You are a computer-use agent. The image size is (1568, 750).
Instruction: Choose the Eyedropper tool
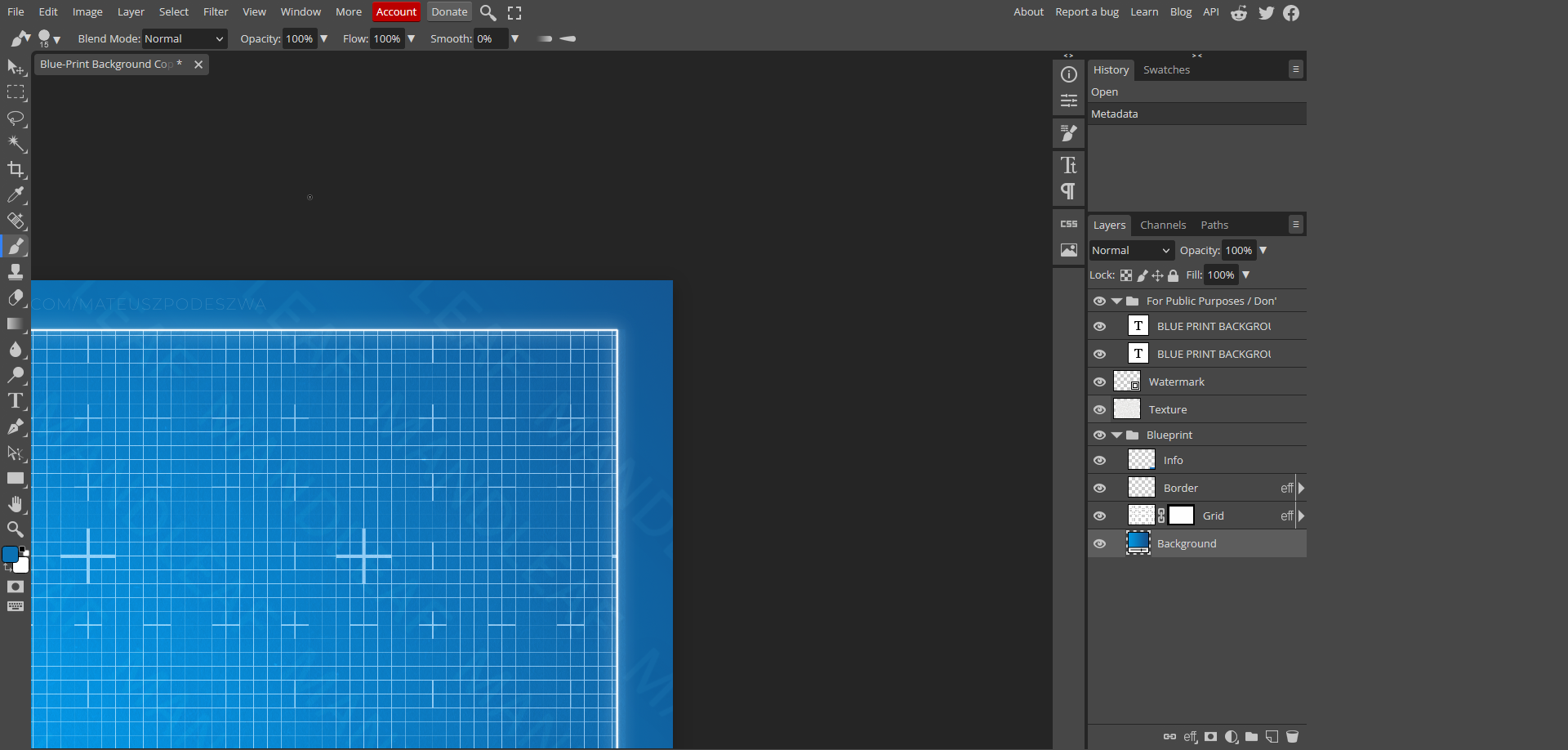(16, 195)
